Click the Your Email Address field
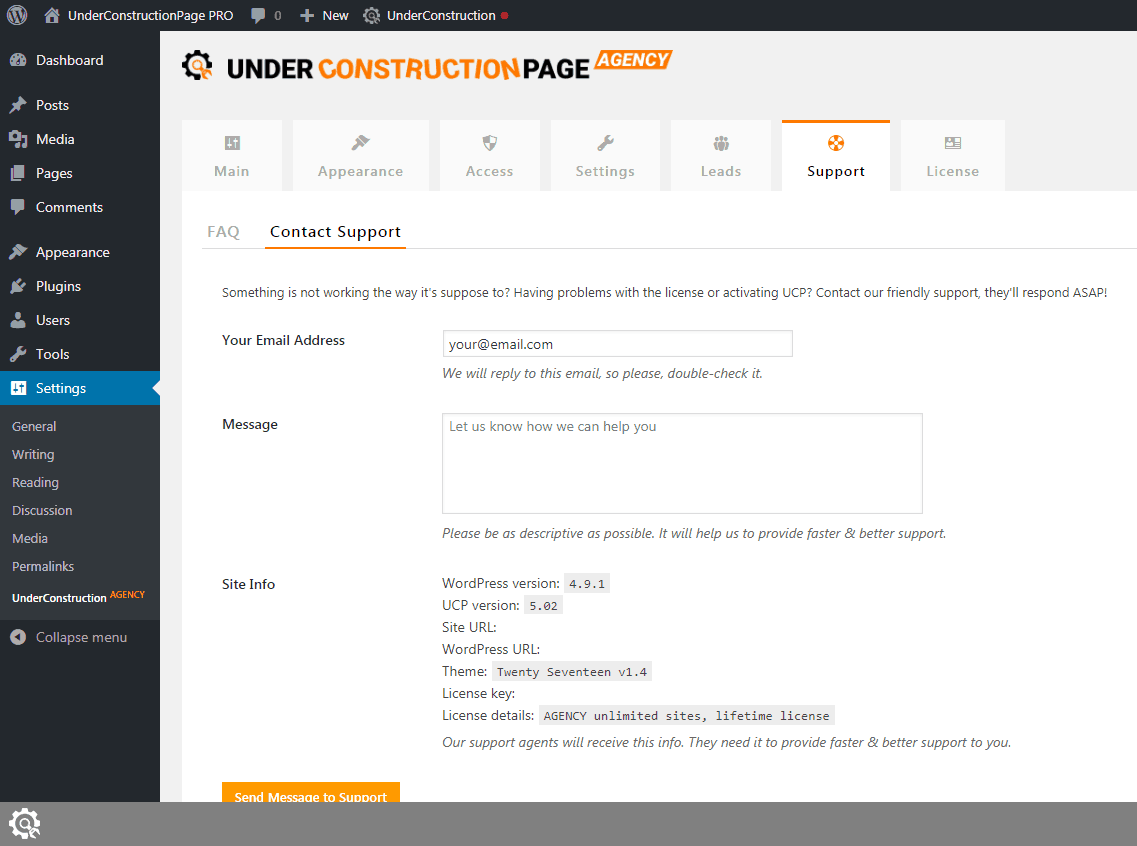 tap(618, 344)
